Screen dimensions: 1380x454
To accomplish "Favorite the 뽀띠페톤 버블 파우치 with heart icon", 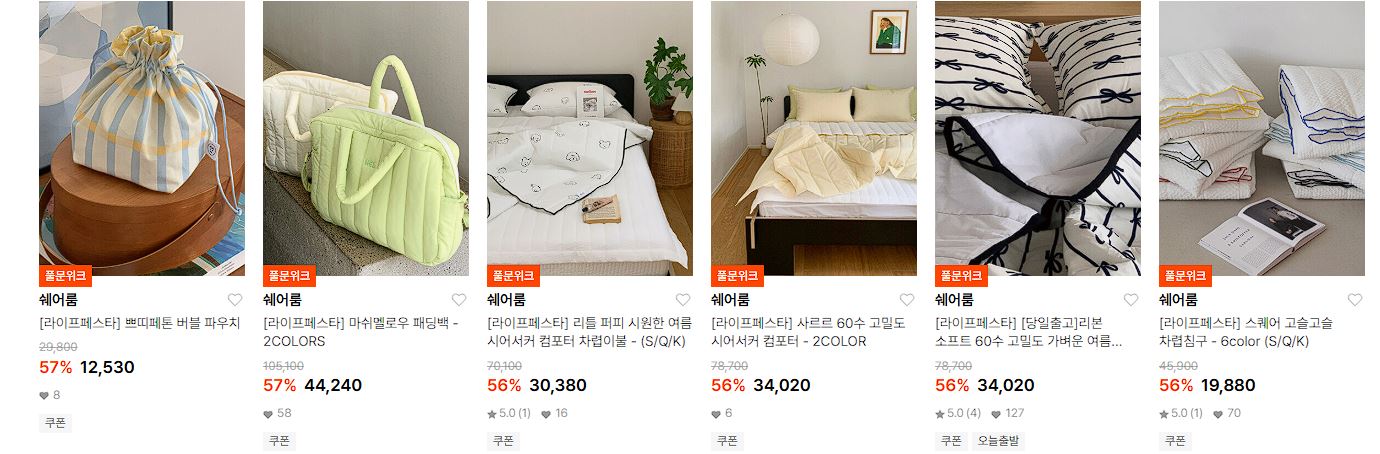I will 235,300.
